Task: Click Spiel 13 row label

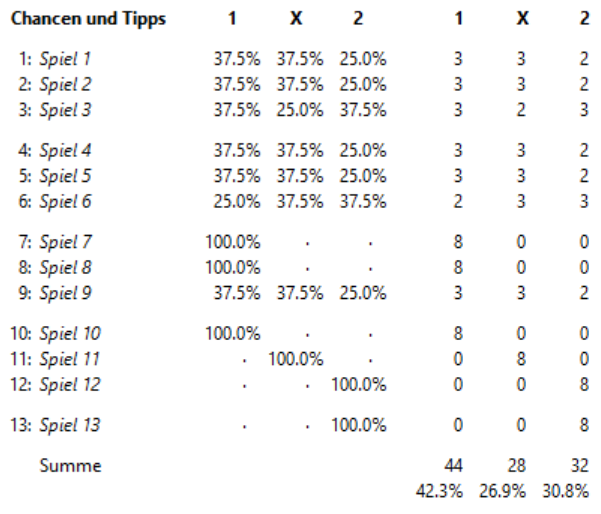Action: [x=70, y=425]
